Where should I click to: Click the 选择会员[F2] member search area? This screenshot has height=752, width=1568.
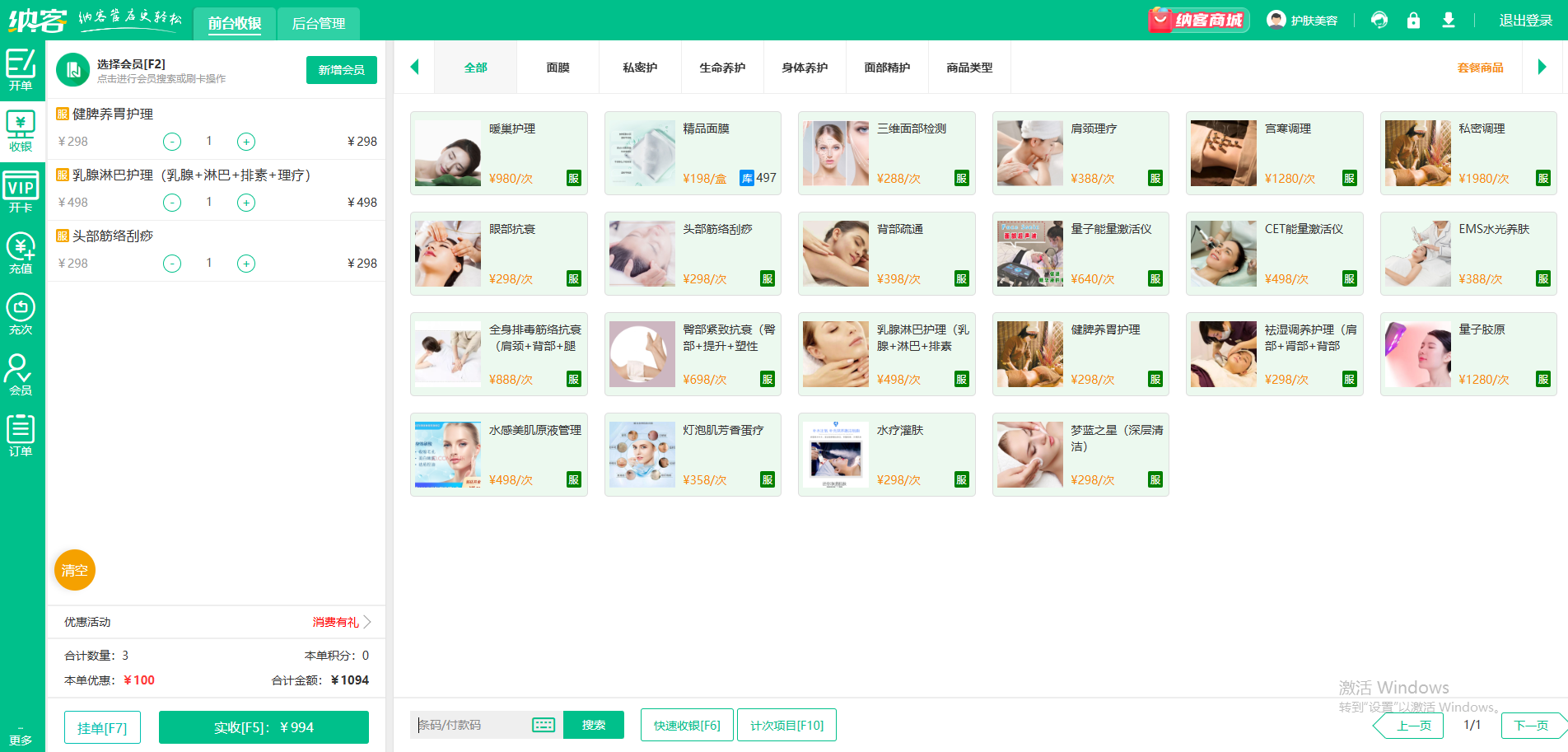[161, 70]
